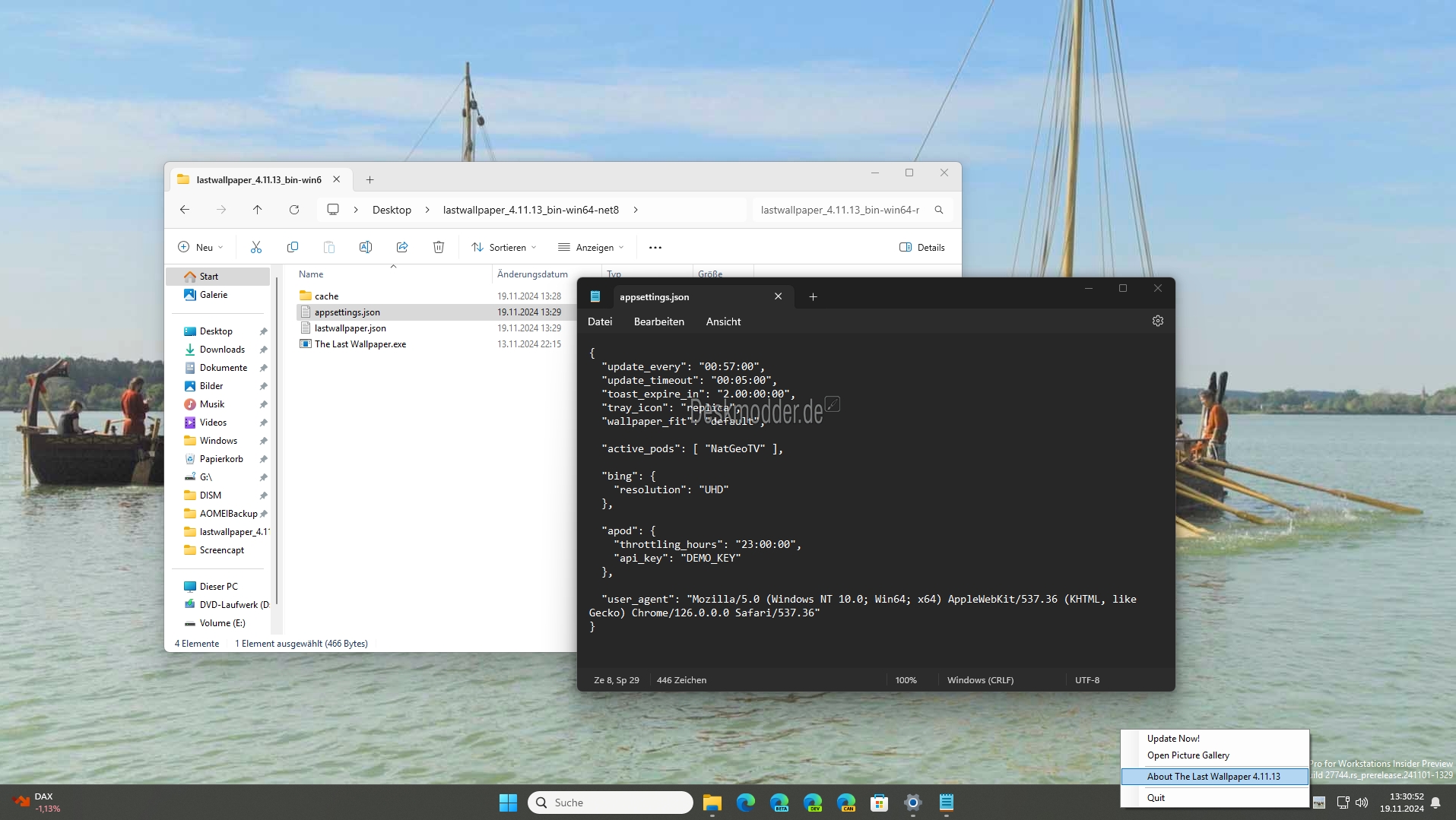
Task: Click the Cut scissors icon in Explorer toolbar
Action: [255, 247]
